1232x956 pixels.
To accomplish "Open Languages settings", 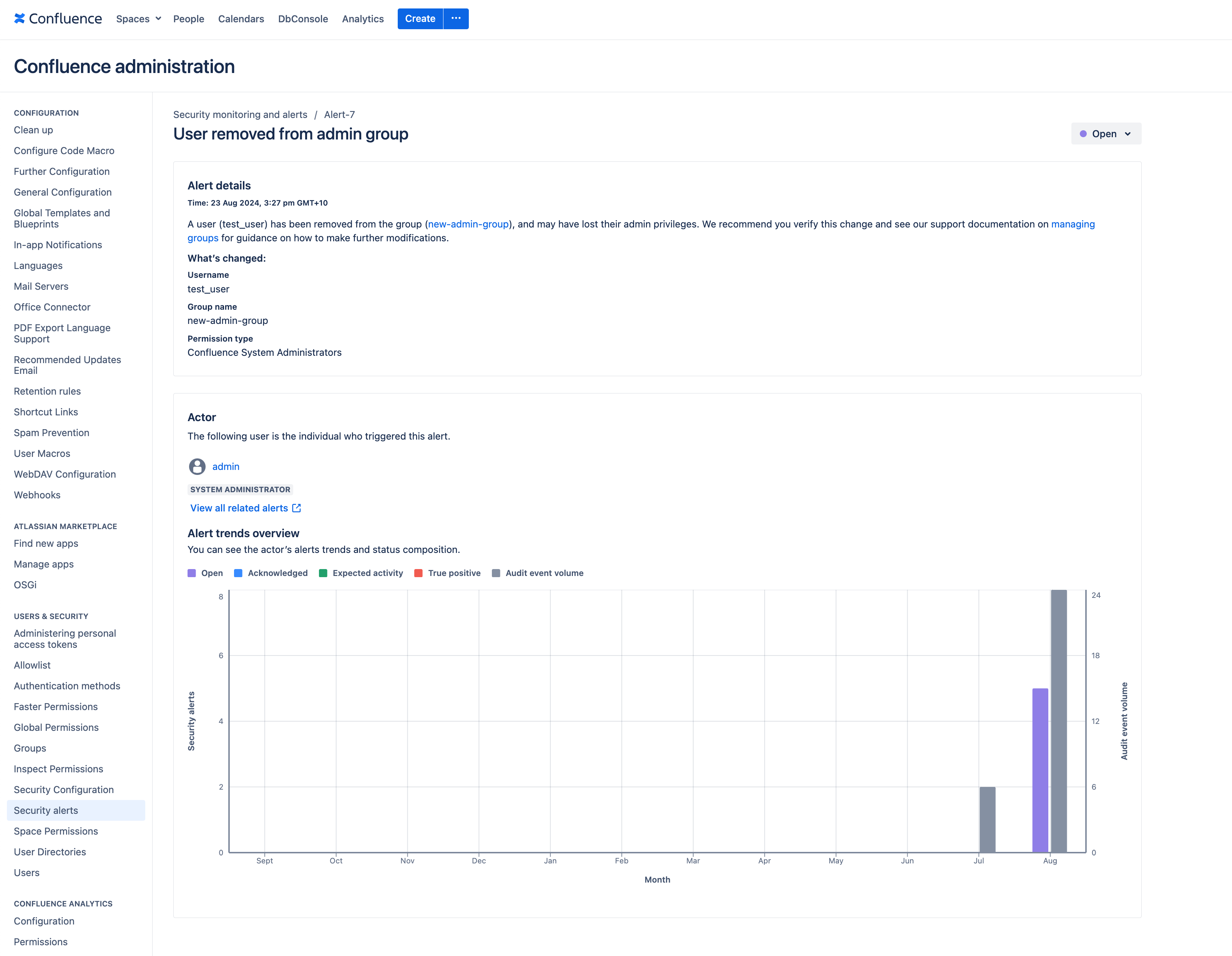I will click(x=38, y=266).
